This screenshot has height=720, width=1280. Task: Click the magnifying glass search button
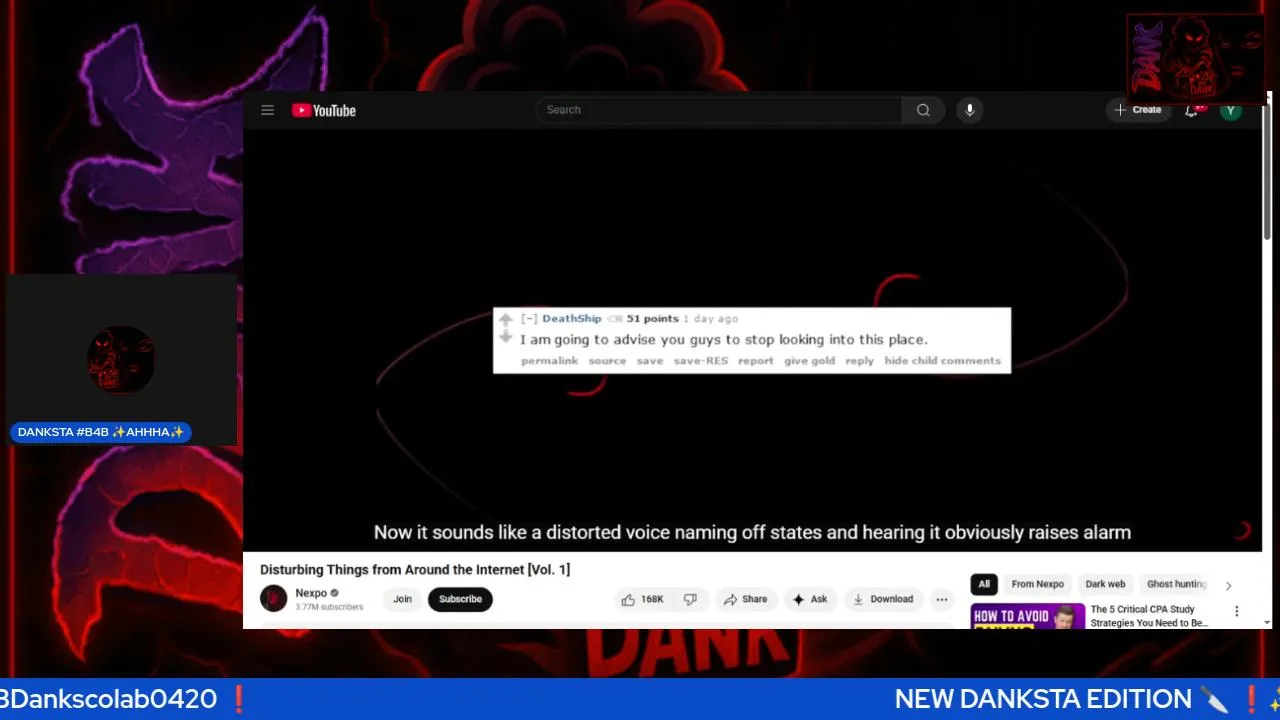pos(923,110)
